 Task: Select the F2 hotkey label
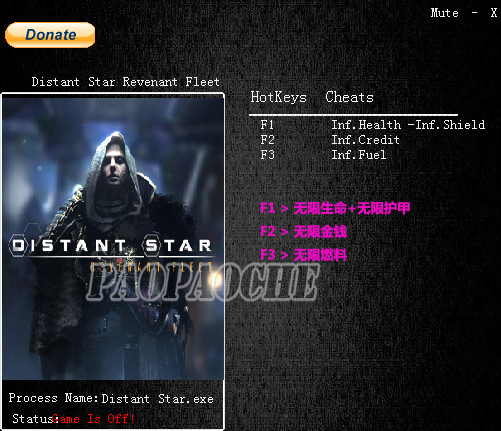pyautogui.click(x=267, y=140)
